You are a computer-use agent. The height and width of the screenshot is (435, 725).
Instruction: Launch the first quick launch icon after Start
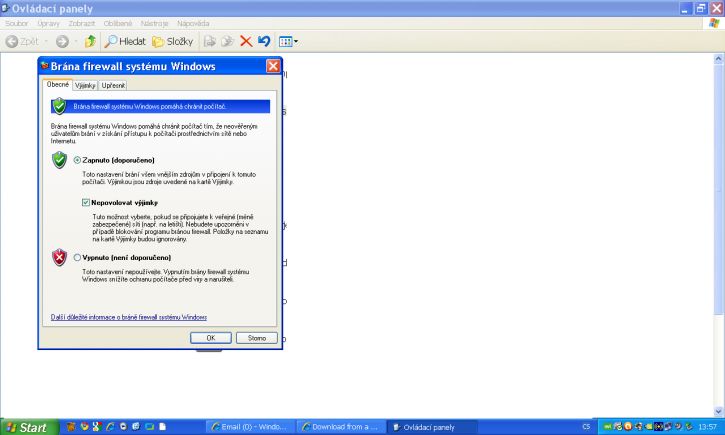[x=70, y=427]
